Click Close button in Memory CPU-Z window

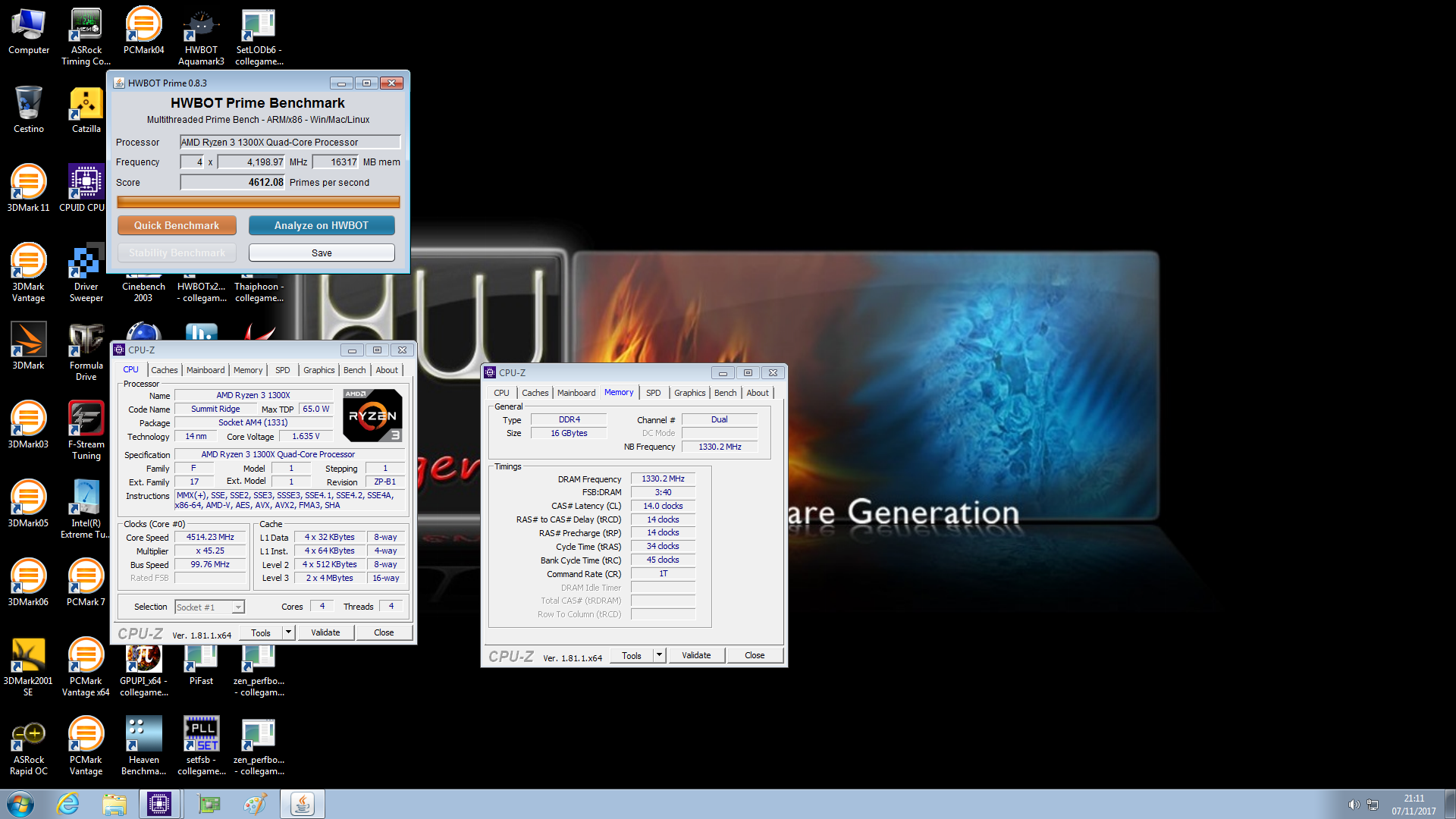(x=755, y=655)
